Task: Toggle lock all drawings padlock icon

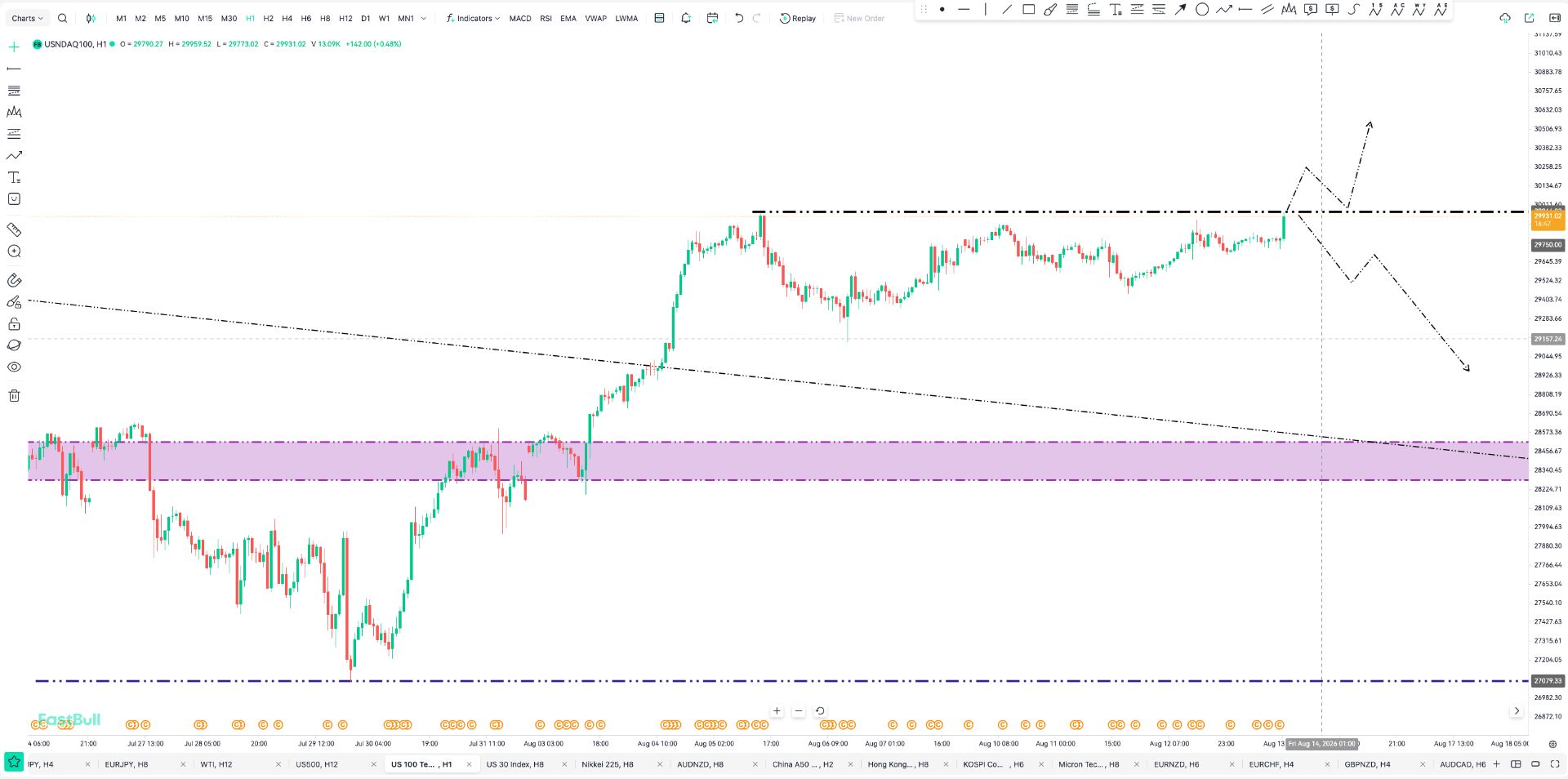Action: pos(14,324)
